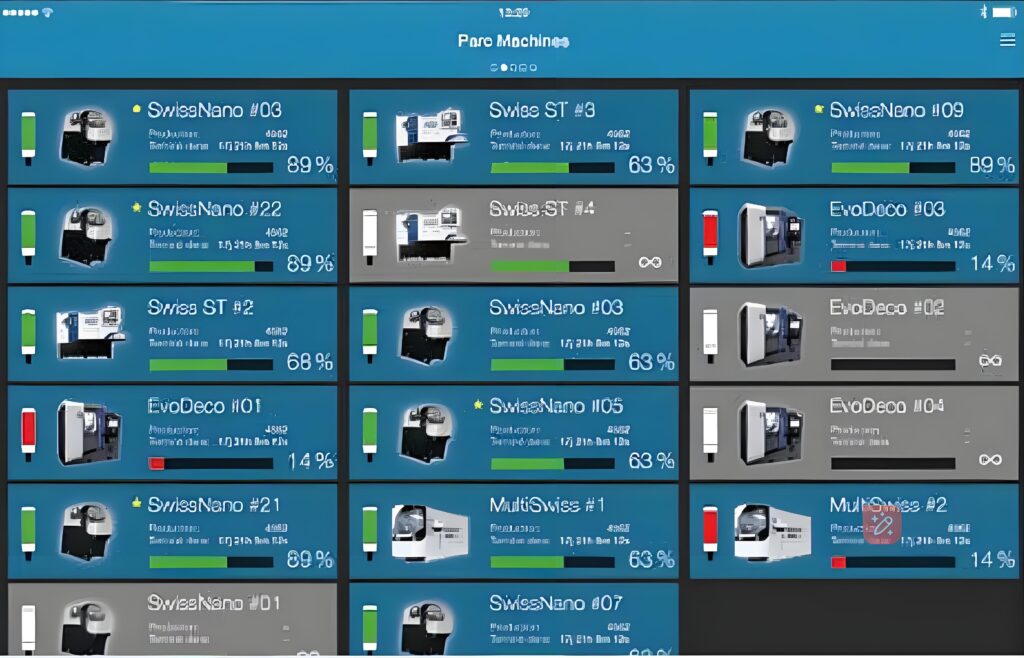Click the progress bar on EvoDeco #03
Screen dimensions: 1024x658
(x=892, y=266)
